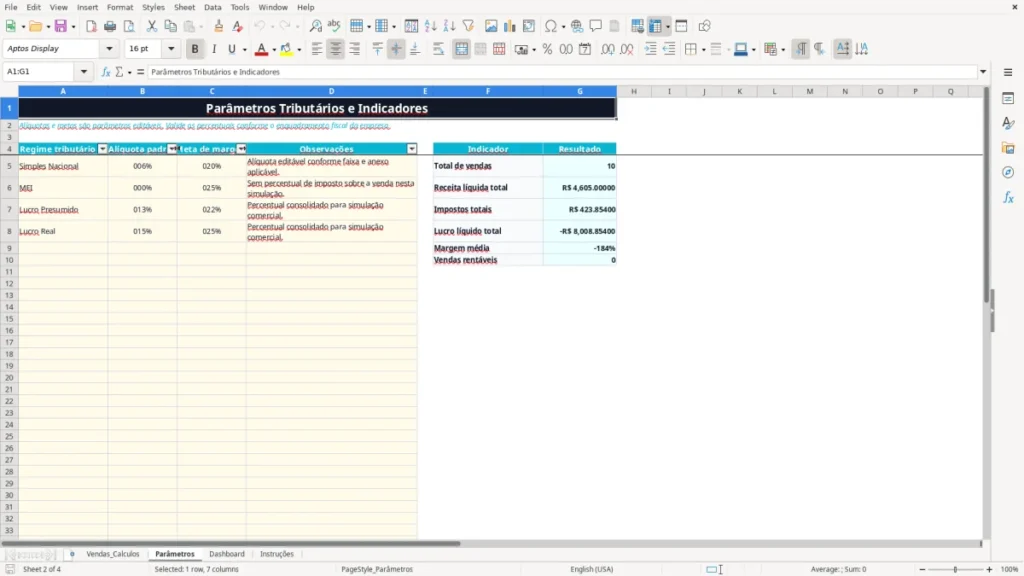Image resolution: width=1024 pixels, height=576 pixels.
Task: Open the Regime tributário filter dropdown
Action: point(103,149)
